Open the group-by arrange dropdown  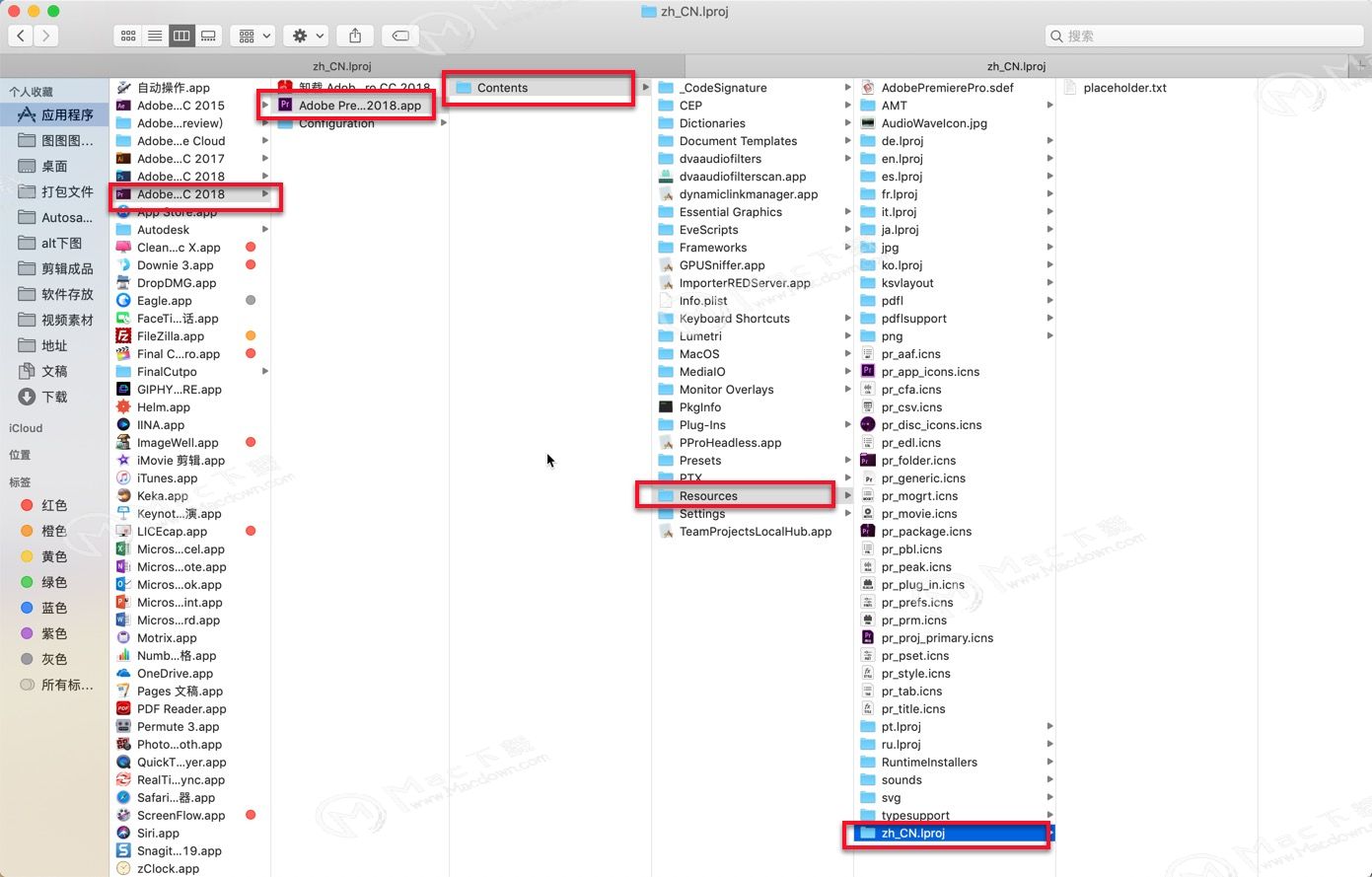(x=253, y=36)
